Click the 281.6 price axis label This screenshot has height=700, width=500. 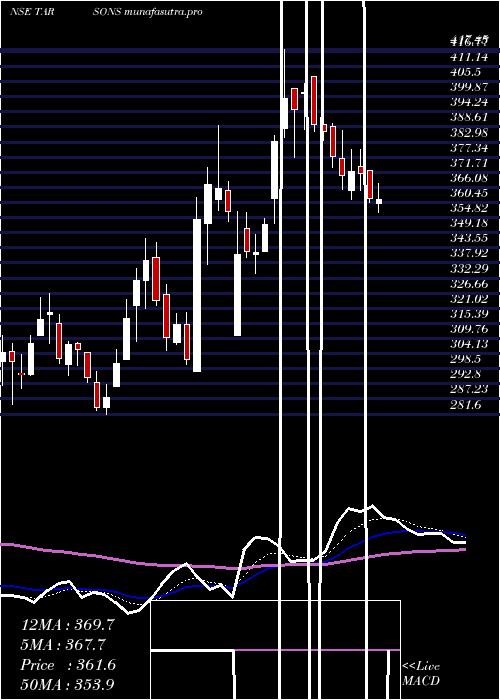coord(467,404)
